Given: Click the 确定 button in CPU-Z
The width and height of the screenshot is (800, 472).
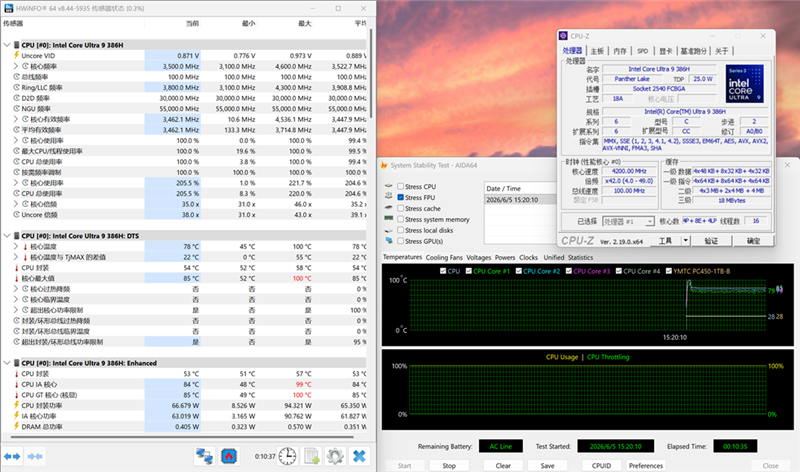Looking at the screenshot, I should tap(753, 240).
